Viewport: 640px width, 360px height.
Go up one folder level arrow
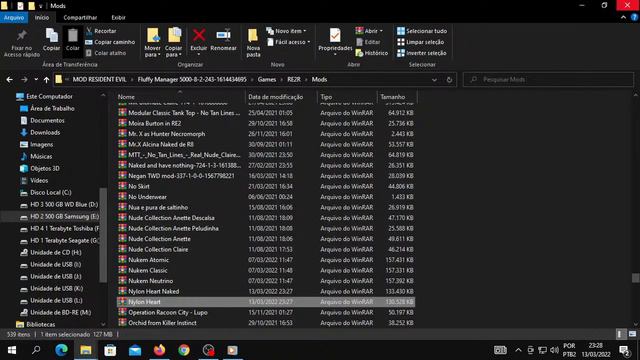[x=47, y=80]
